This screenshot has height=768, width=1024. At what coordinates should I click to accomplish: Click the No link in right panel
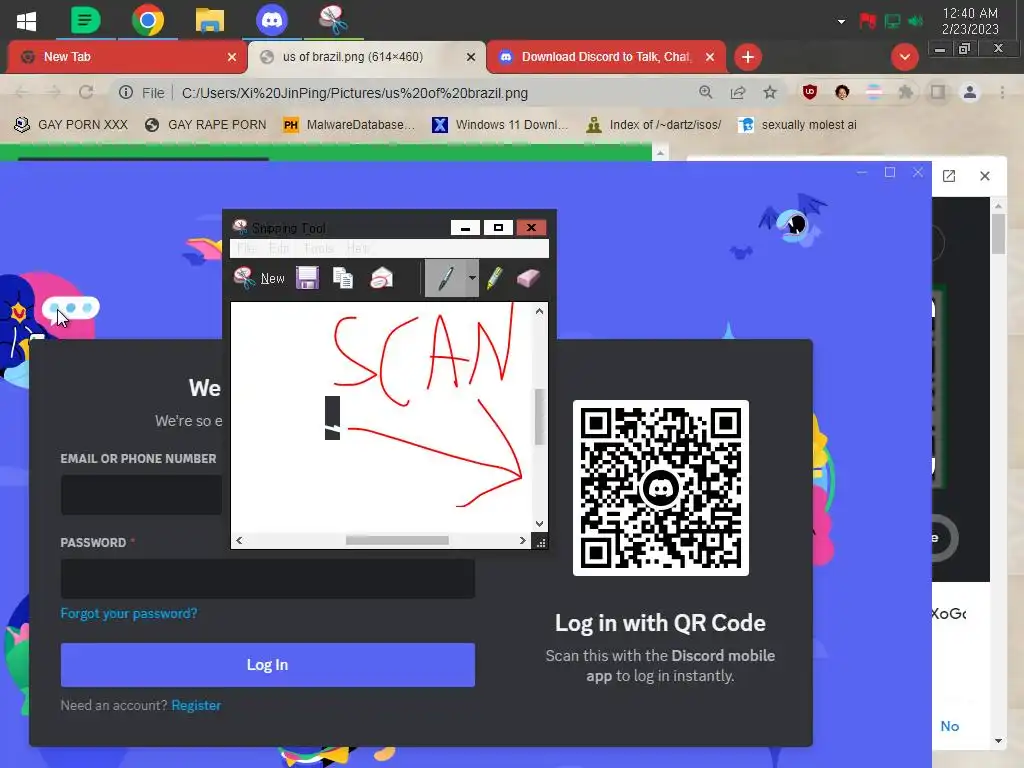click(x=950, y=726)
